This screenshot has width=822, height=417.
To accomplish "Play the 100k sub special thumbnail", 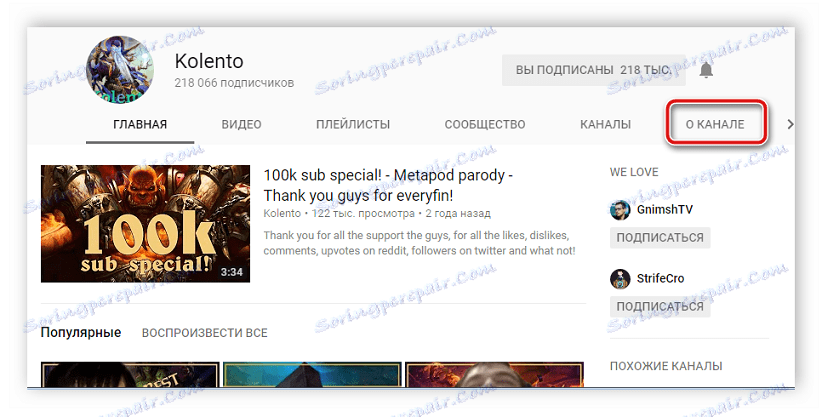I will (146, 224).
